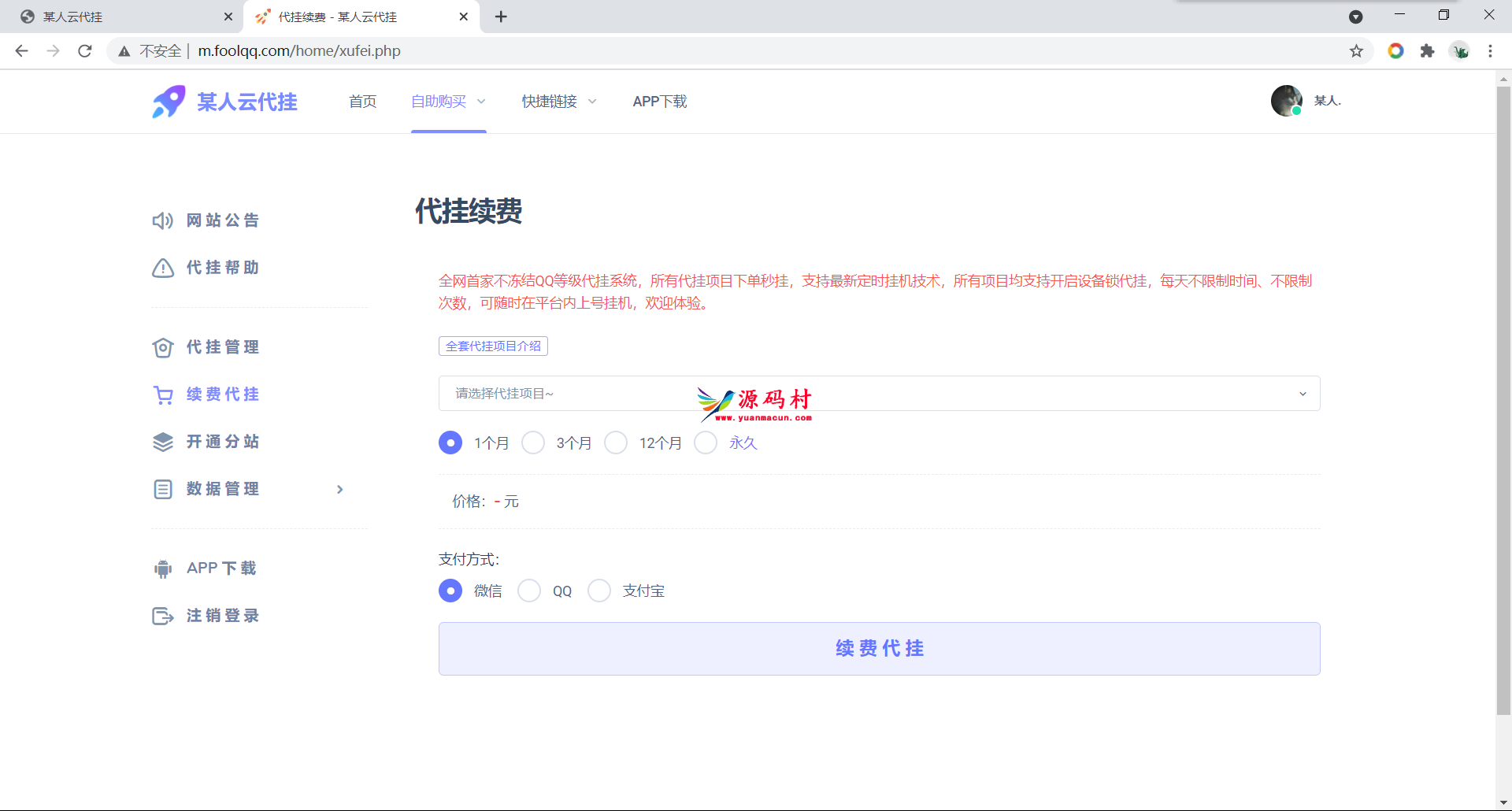Screen dimensions: 1512x811
Task: Open the 全套代挂项目介绍 link
Action: [x=493, y=346]
